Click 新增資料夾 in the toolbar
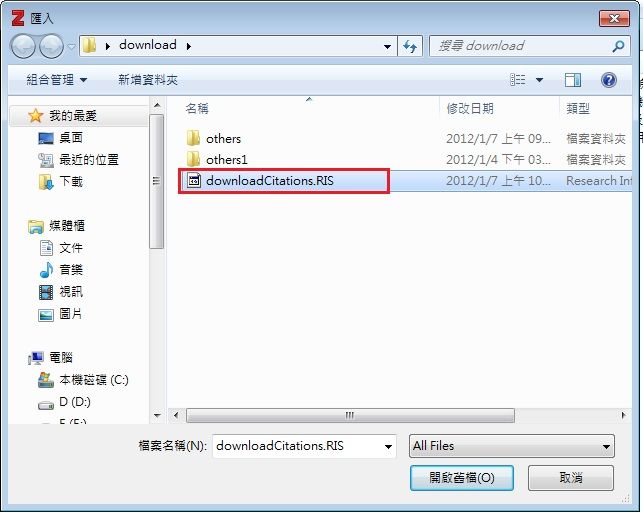Image resolution: width=643 pixels, height=512 pixels. tap(148, 80)
